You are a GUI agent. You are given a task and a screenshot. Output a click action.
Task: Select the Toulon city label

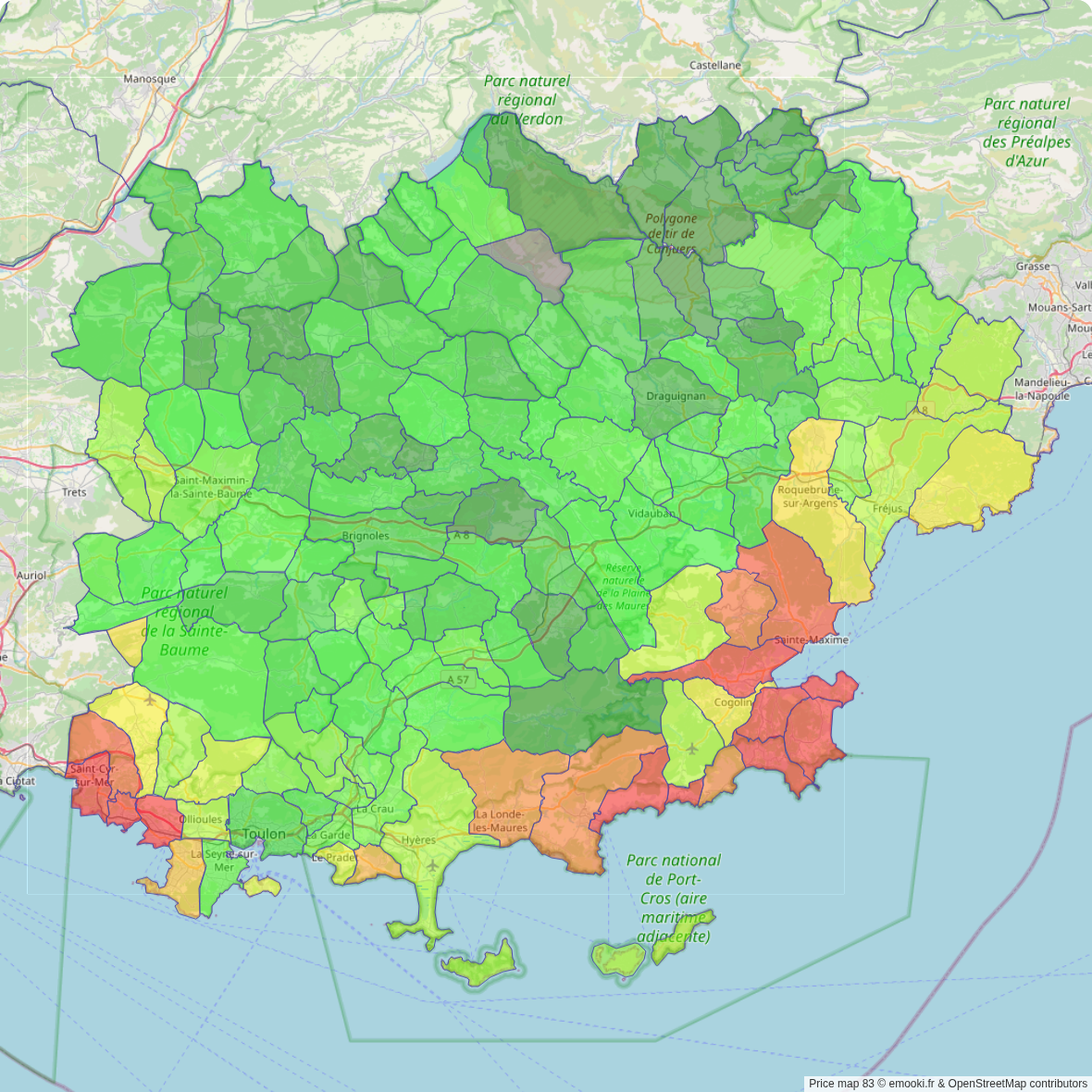[x=264, y=834]
